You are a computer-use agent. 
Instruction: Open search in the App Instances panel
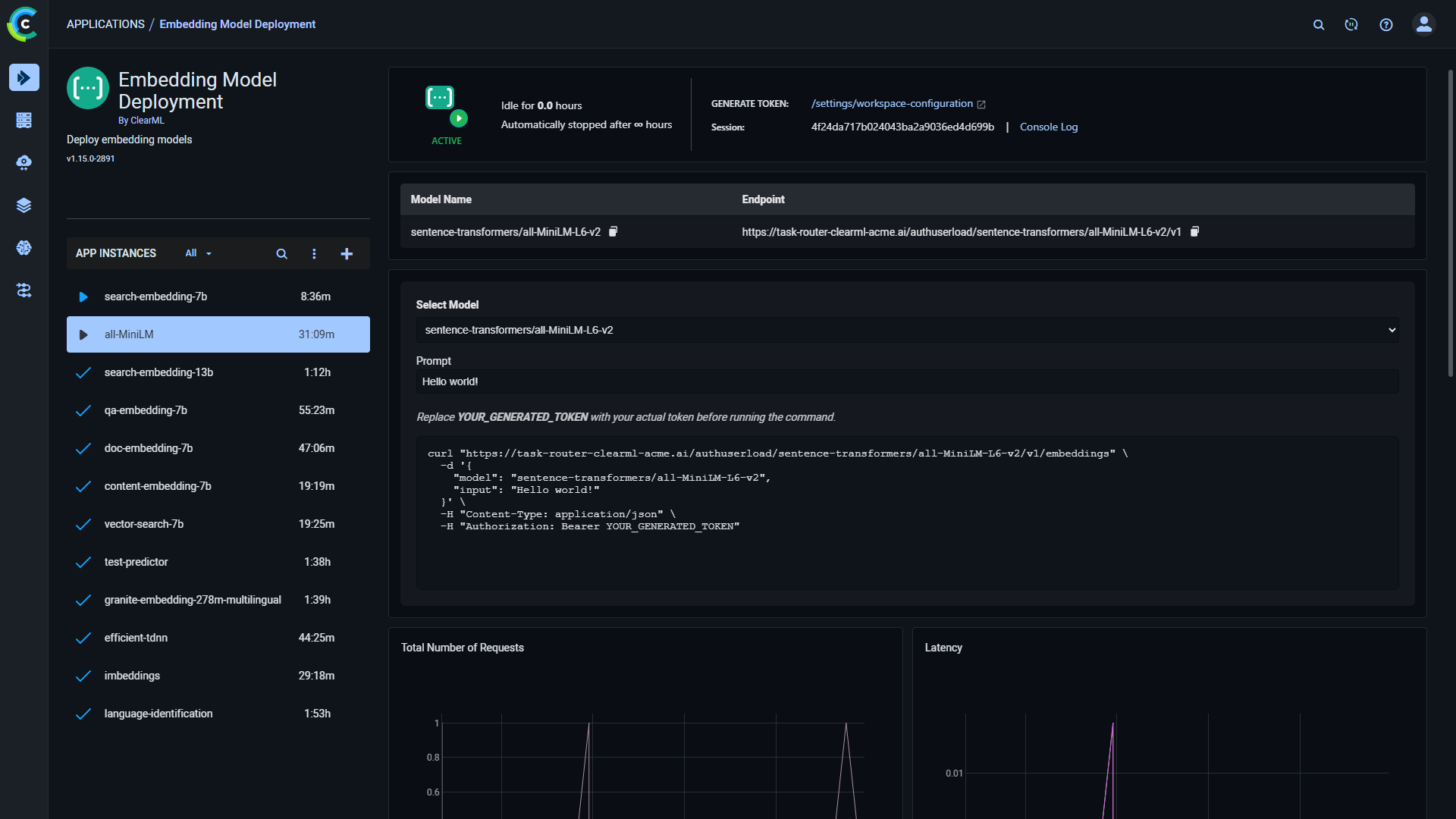(281, 253)
